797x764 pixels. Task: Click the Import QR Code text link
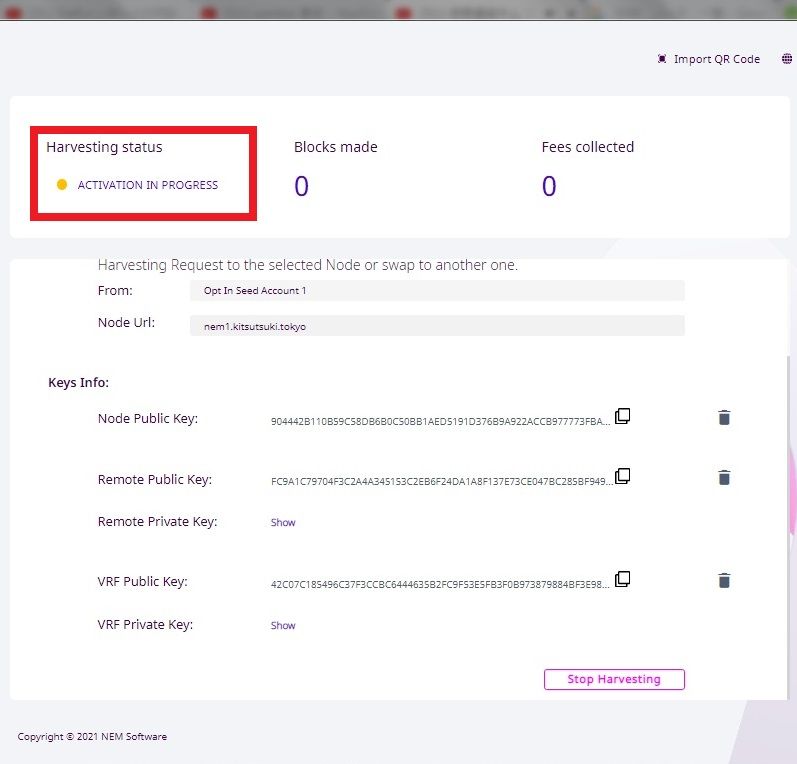coord(716,59)
